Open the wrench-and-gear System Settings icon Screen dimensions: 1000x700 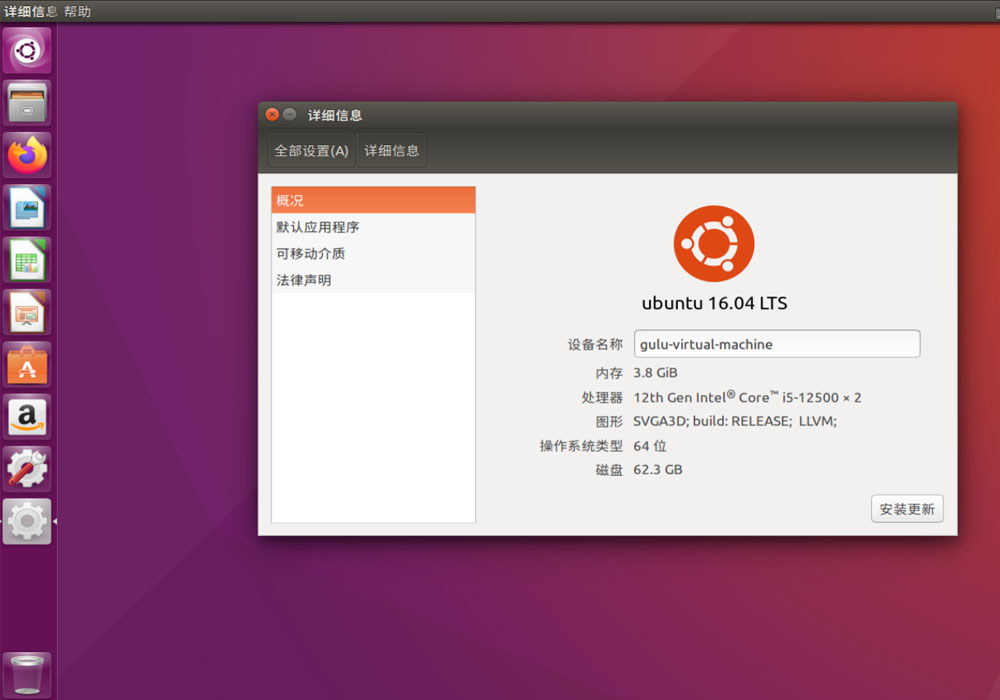tap(27, 469)
